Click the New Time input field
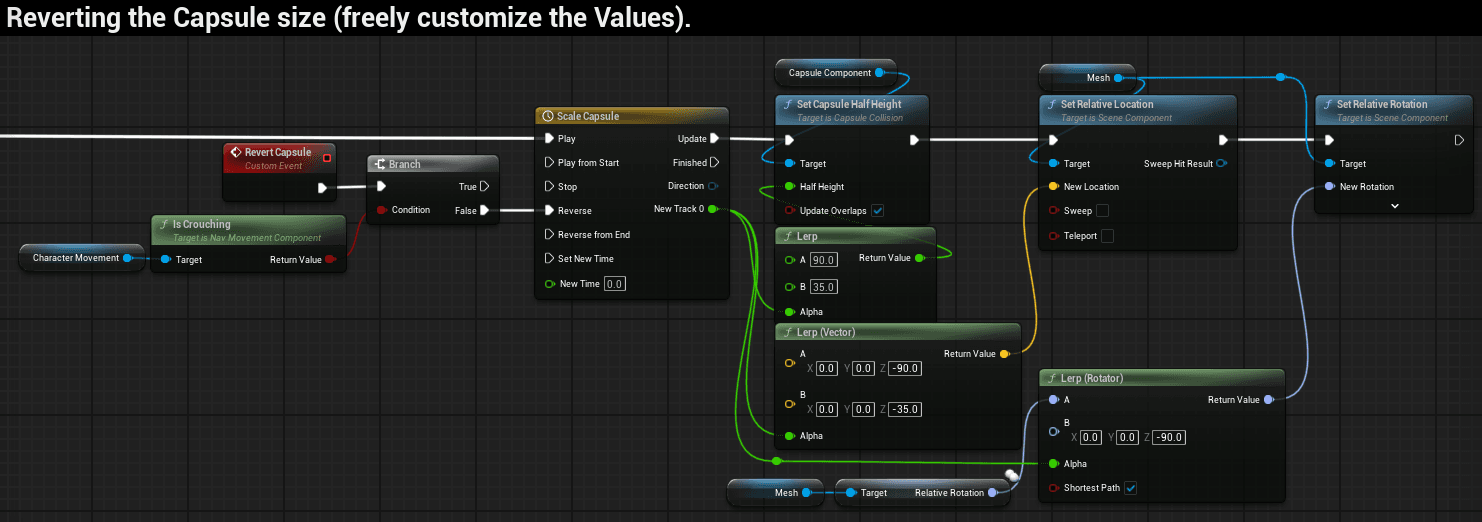Viewport: 1482px width, 522px height. 614,284
